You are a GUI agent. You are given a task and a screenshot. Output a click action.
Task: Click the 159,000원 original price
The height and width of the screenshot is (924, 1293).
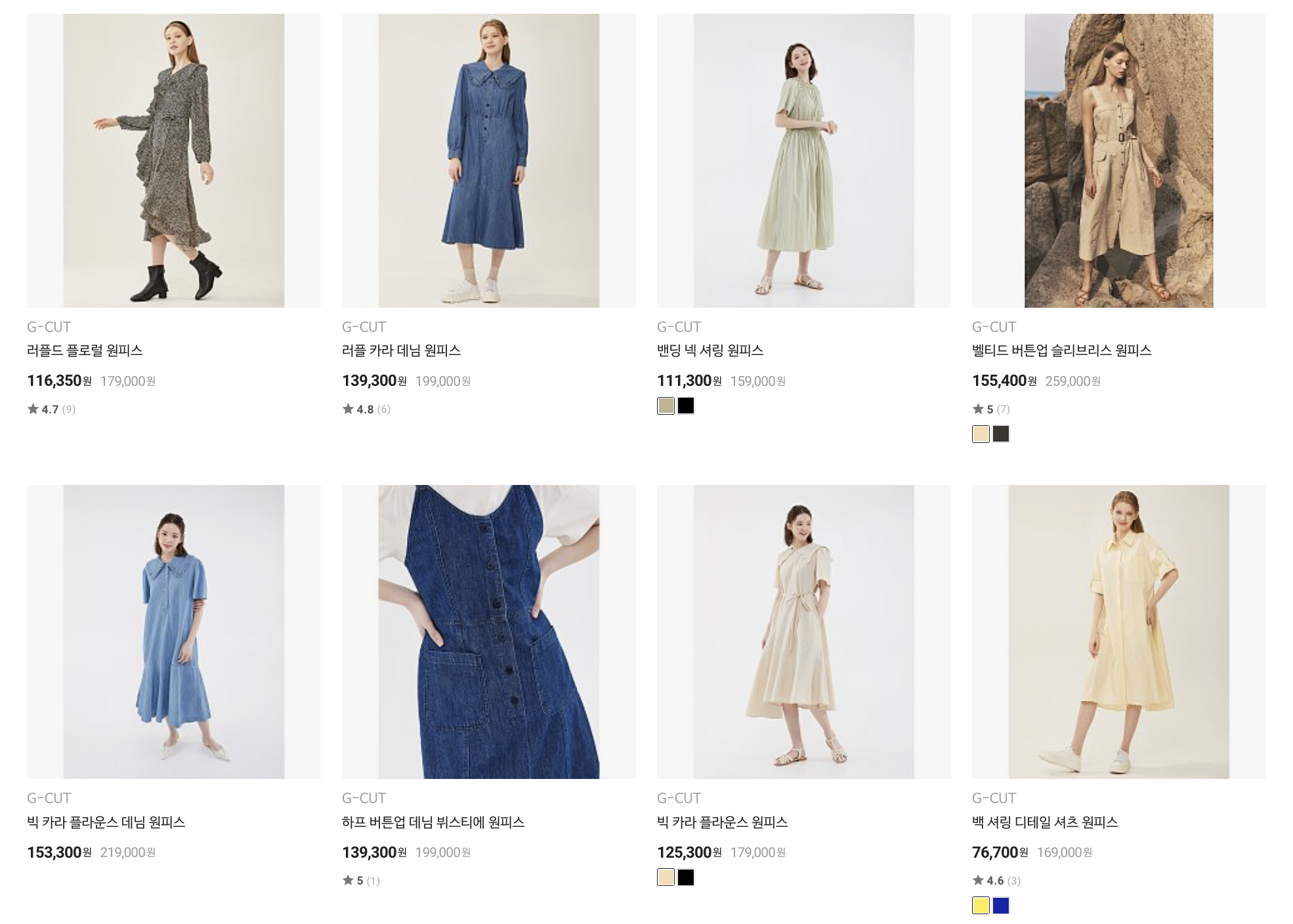758,381
